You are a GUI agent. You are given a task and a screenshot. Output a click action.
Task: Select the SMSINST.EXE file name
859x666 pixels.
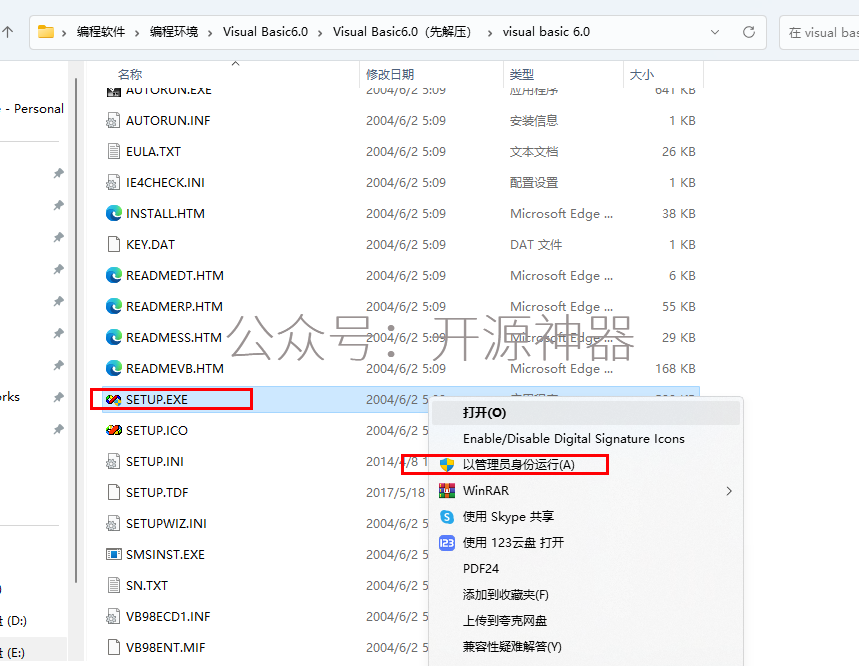point(165,555)
